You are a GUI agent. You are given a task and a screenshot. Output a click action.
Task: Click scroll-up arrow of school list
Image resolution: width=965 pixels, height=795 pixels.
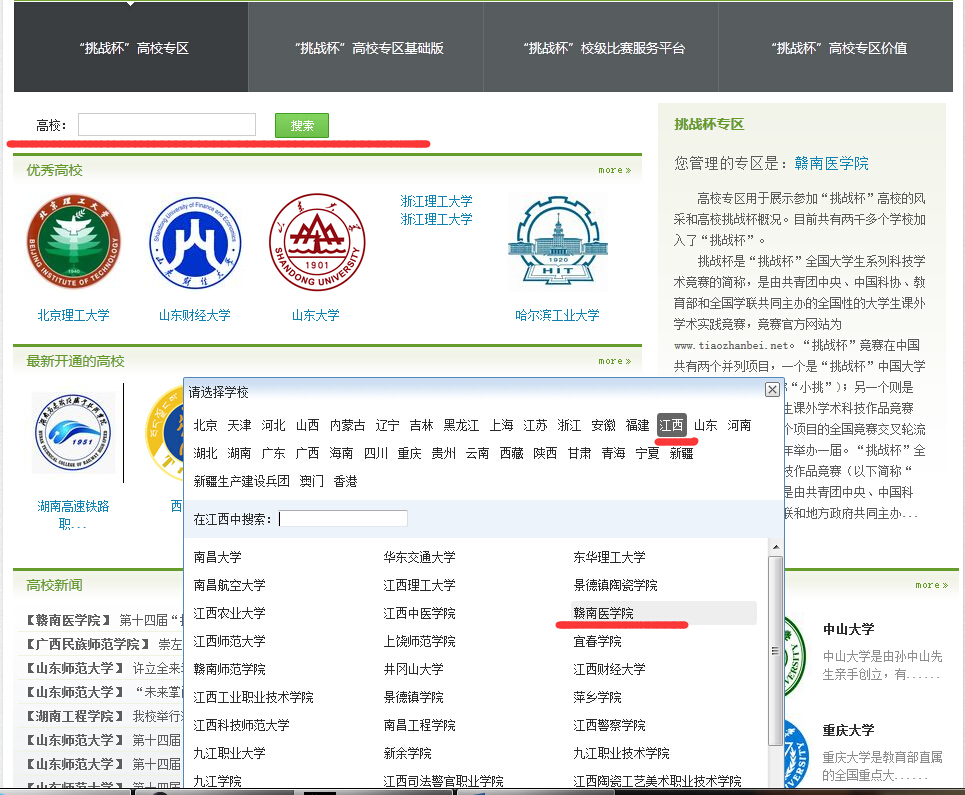(775, 546)
